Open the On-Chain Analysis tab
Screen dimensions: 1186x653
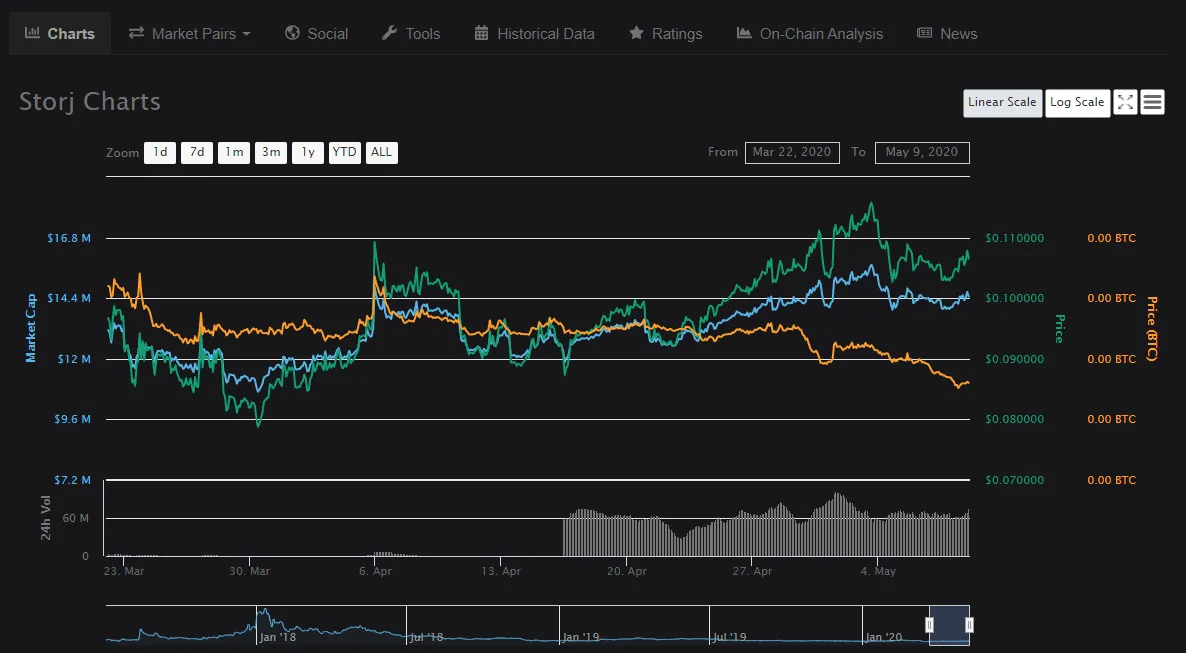pyautogui.click(x=810, y=33)
